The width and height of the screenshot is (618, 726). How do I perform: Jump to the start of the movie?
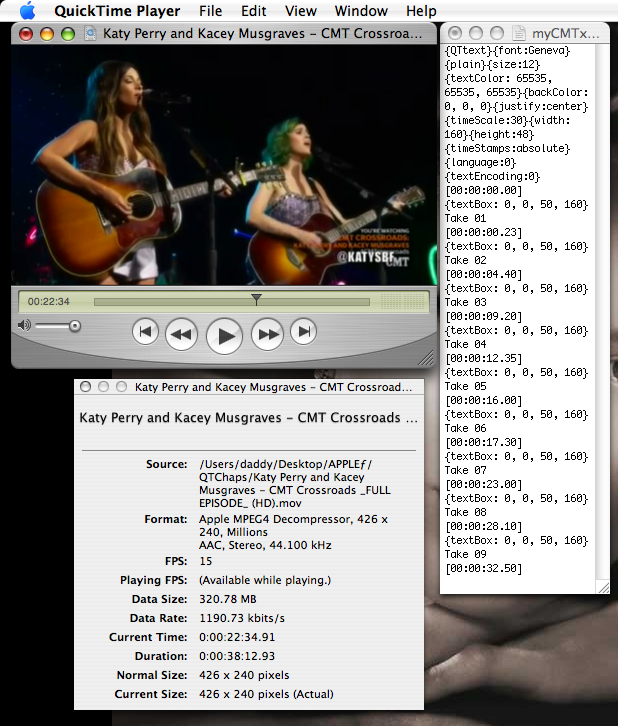[145, 332]
